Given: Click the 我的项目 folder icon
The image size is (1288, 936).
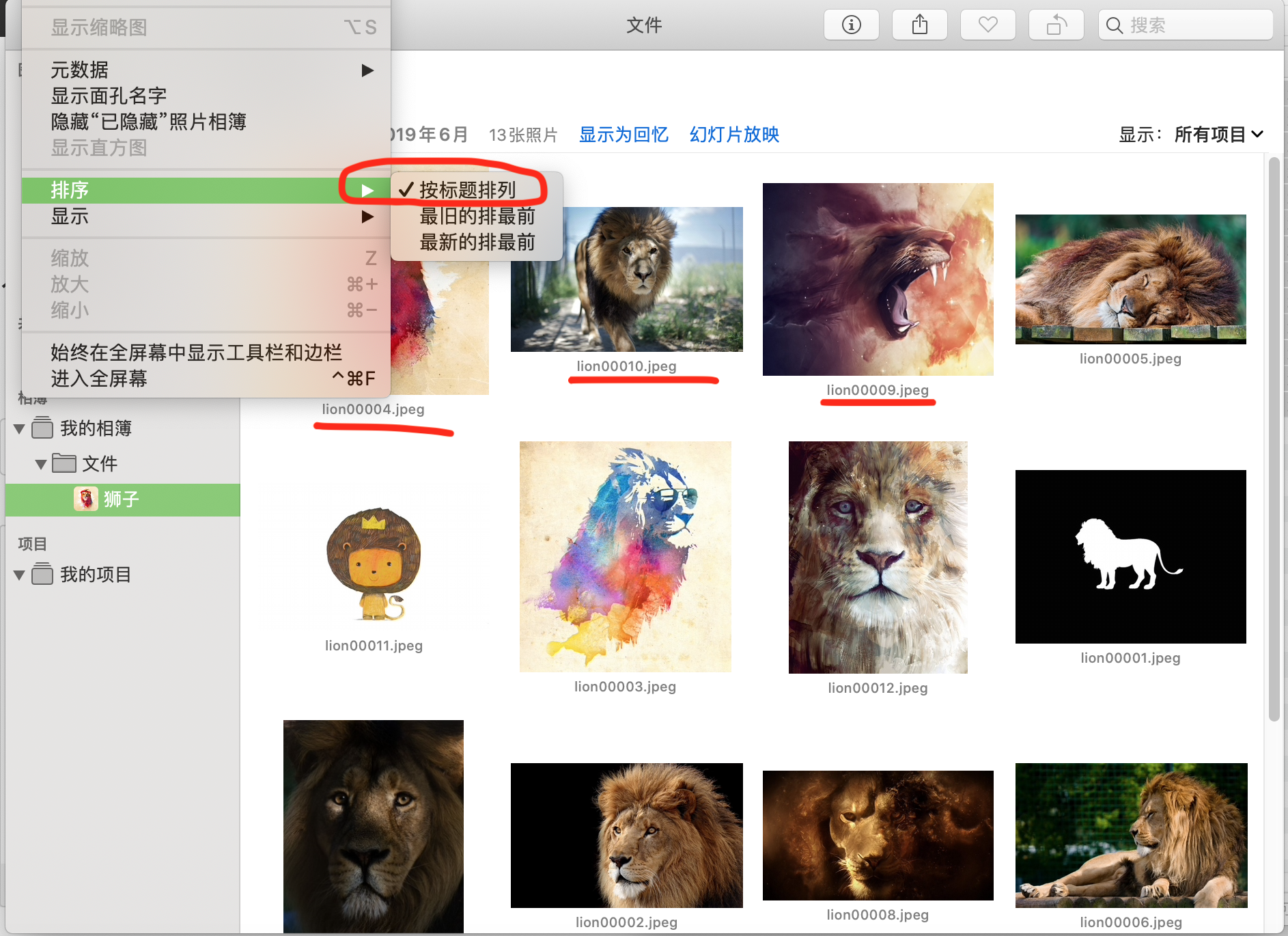Looking at the screenshot, I should [x=42, y=575].
